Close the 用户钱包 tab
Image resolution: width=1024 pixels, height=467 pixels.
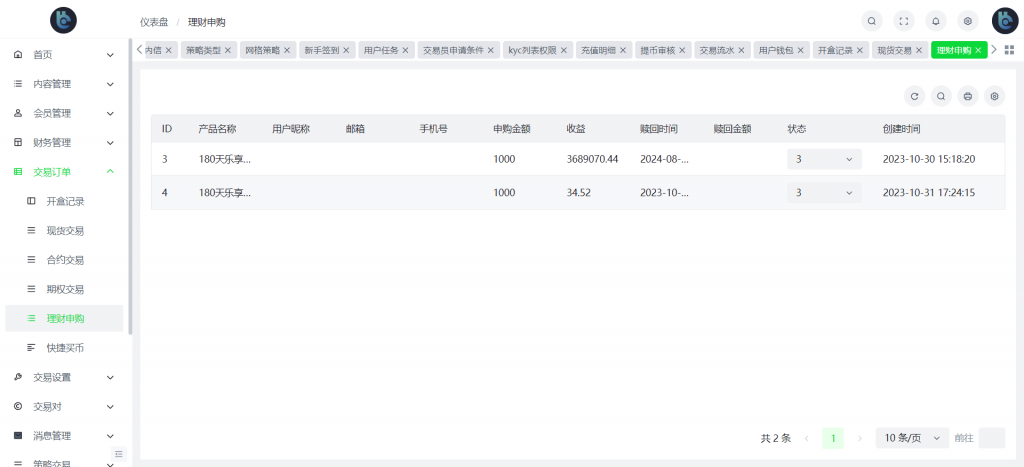click(800, 50)
